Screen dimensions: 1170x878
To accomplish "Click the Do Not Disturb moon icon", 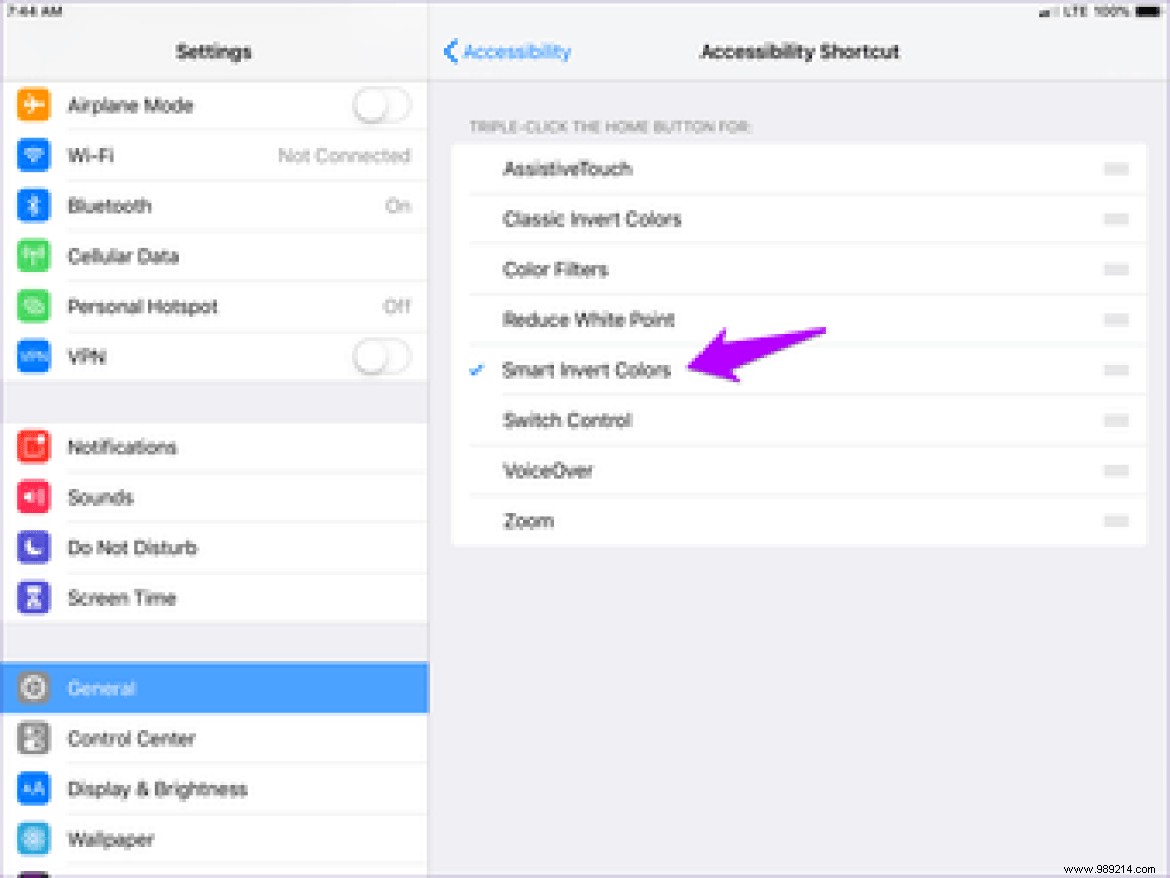I will pyautogui.click(x=36, y=547).
